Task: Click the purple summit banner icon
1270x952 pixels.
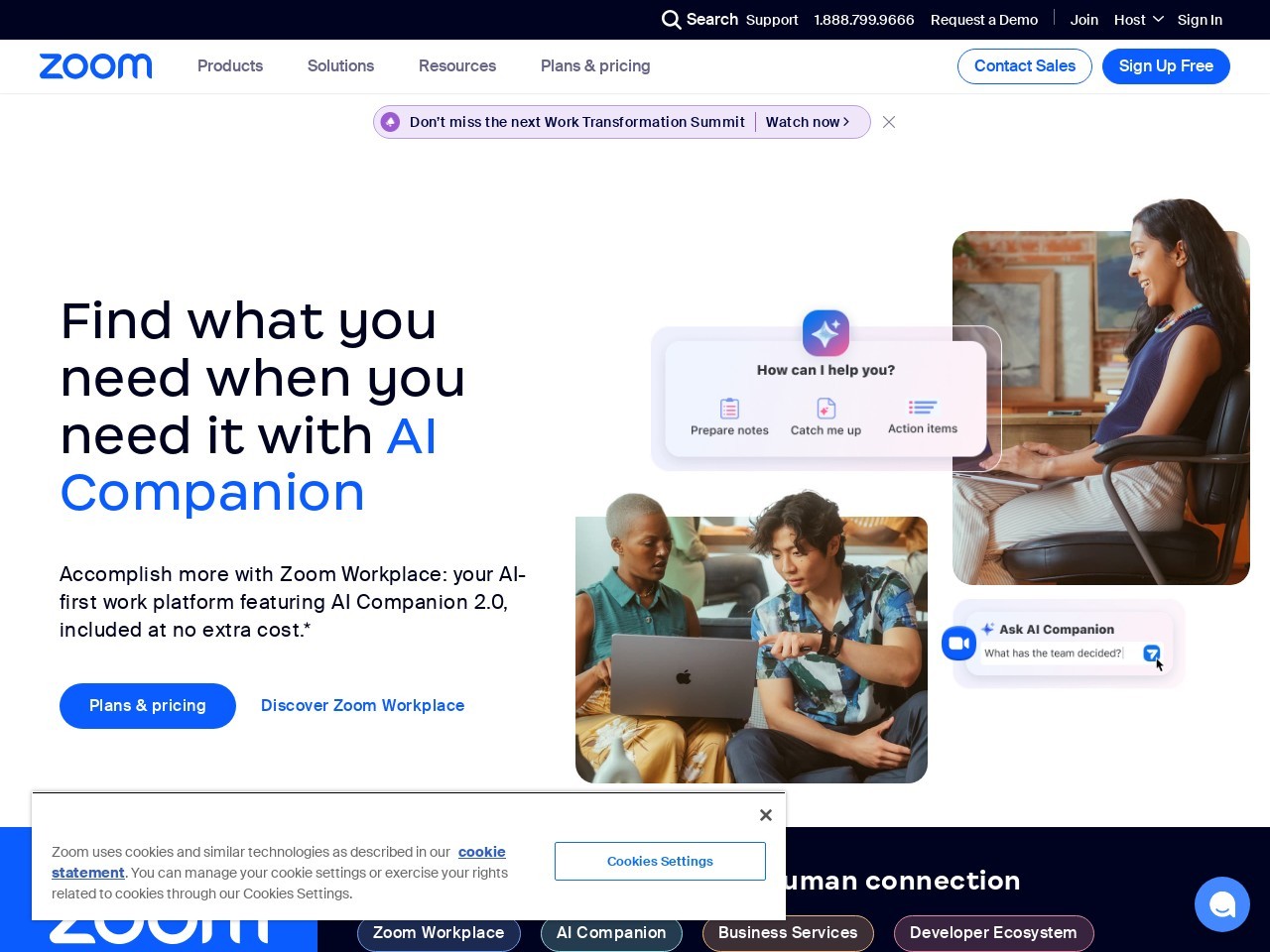Action: [x=391, y=122]
